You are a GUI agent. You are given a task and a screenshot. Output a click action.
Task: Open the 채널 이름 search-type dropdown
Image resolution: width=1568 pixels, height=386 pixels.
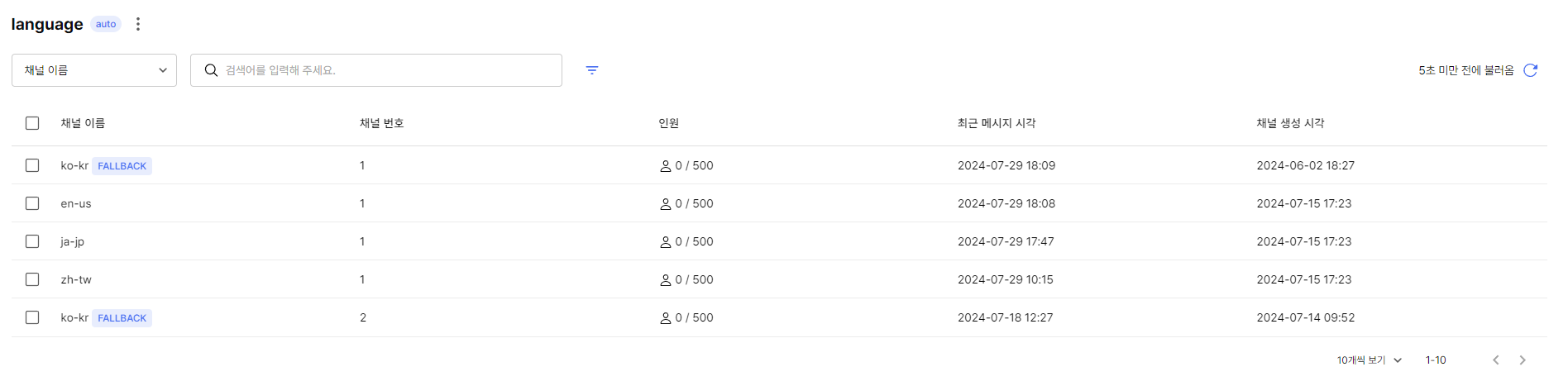point(94,70)
